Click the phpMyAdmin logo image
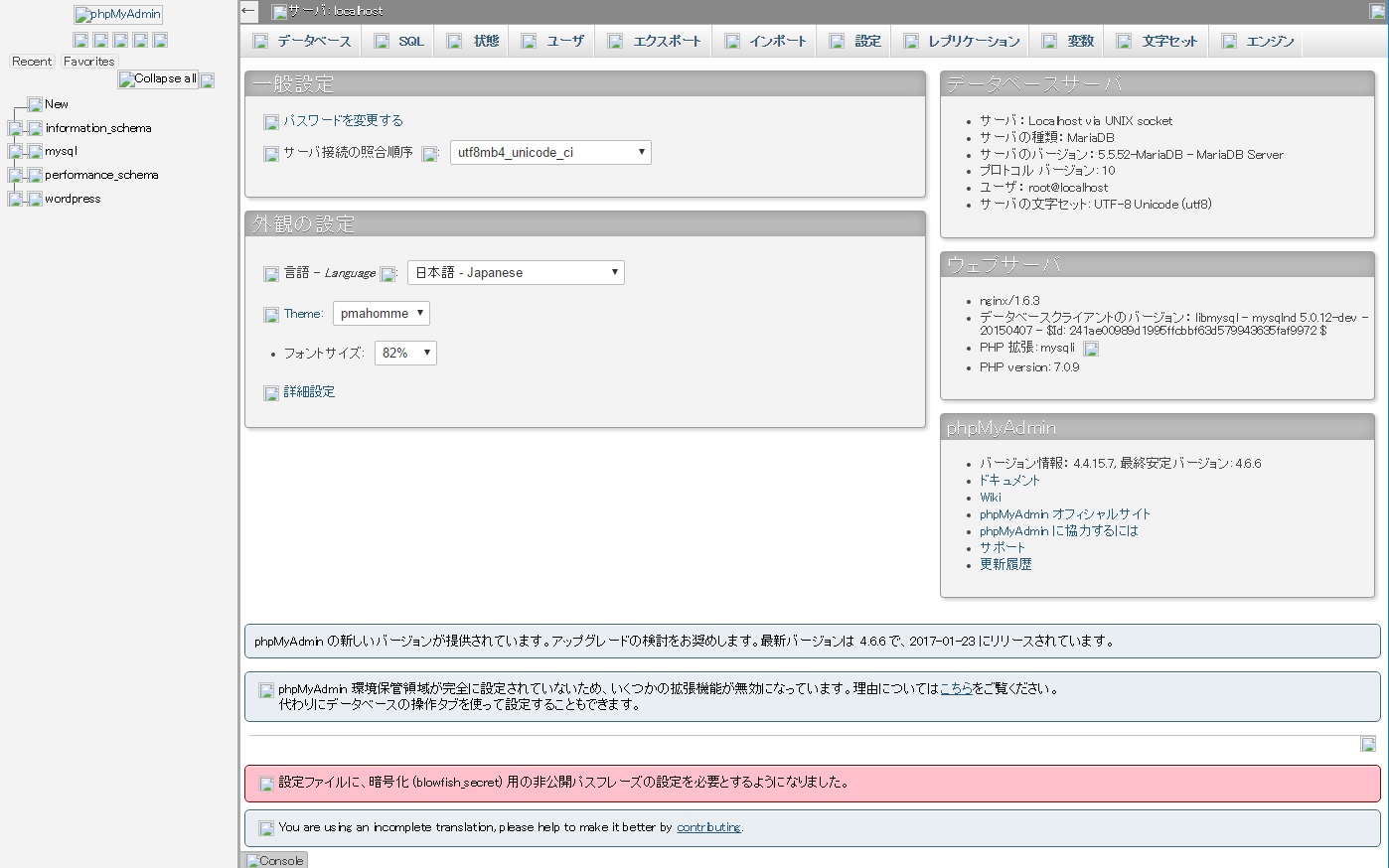Screen dimensions: 1389x868 (117, 15)
